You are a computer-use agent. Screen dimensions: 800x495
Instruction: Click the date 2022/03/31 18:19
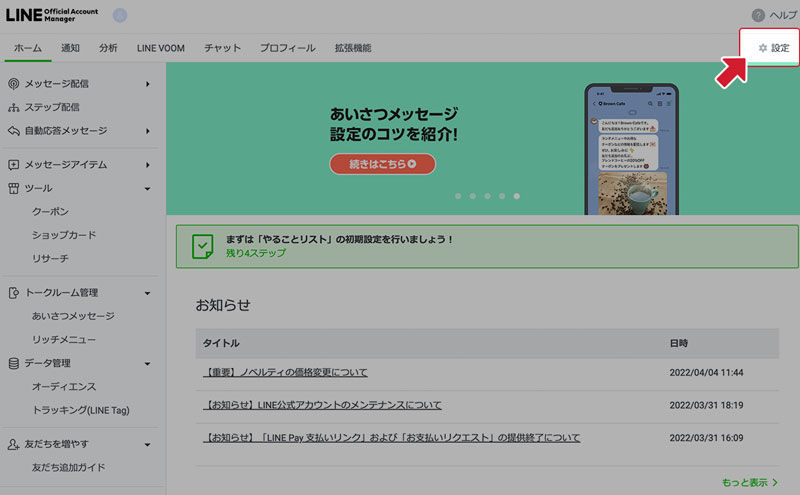point(706,405)
